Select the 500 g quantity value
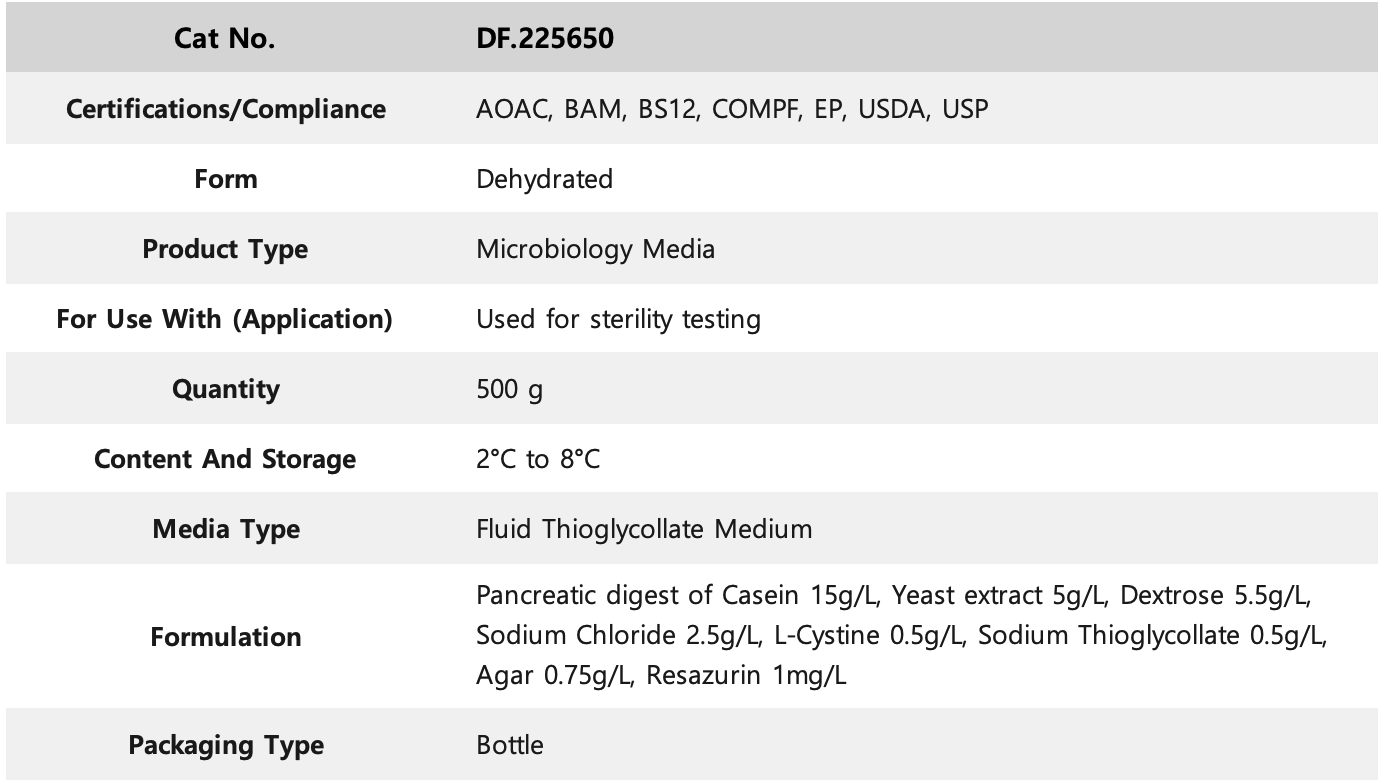This screenshot has height=780, width=1380. pyautogui.click(x=510, y=389)
